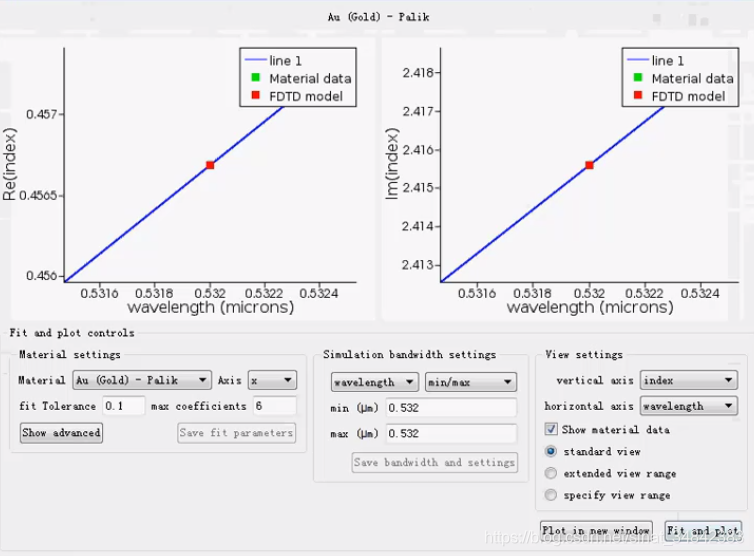The width and height of the screenshot is (754, 556).
Task: Click the wavelength (microns) label under the right plot
Action: point(590,307)
